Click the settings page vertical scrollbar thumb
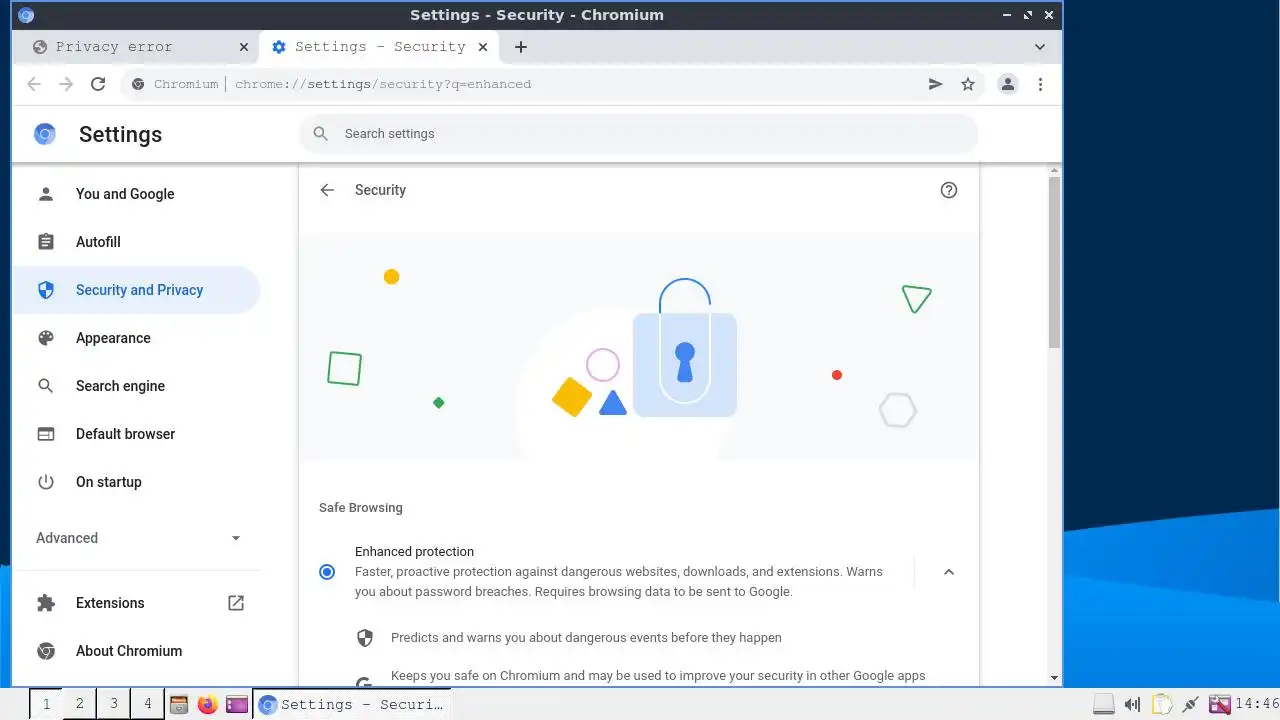Screen dimensions: 1280x720 1054,263
